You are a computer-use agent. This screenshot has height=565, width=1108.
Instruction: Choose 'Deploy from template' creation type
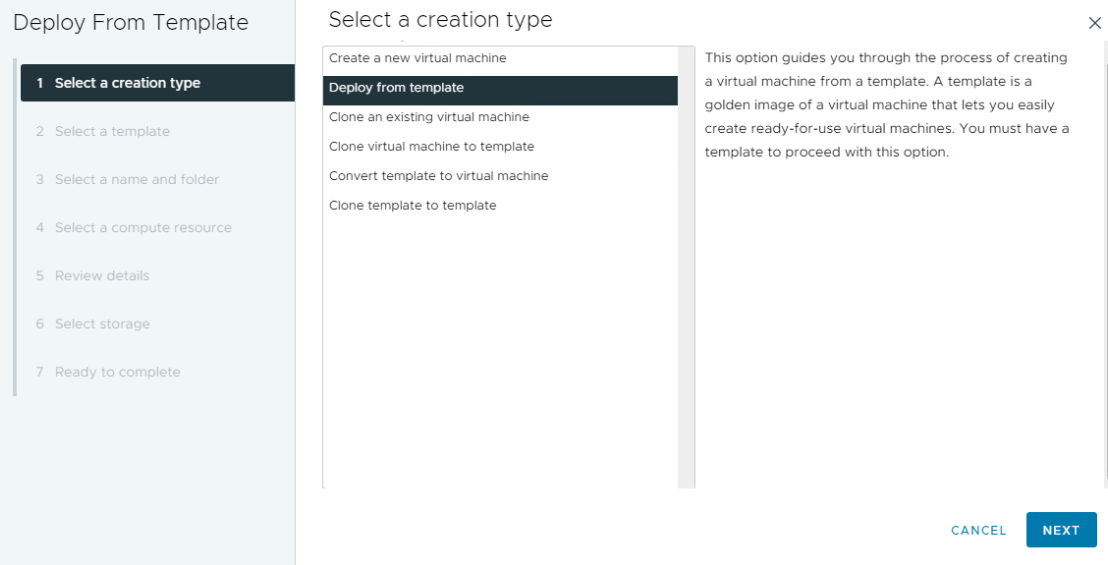tap(500, 90)
